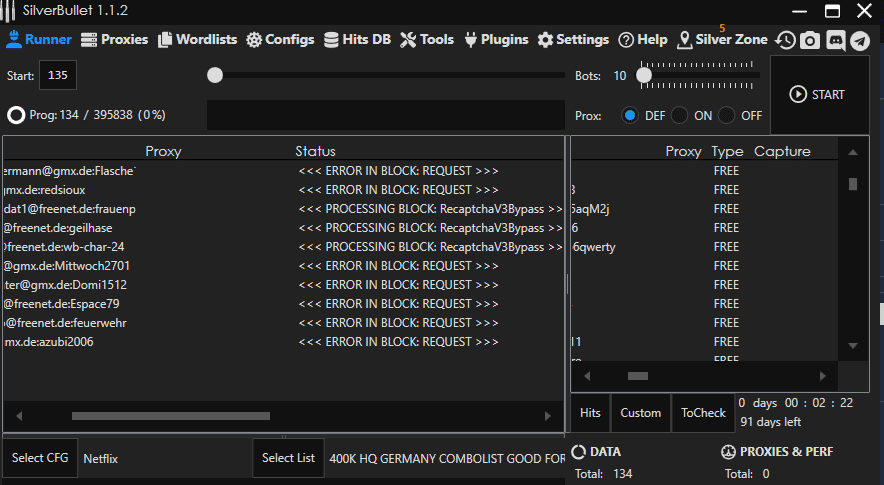Click the Select List button

point(288,458)
